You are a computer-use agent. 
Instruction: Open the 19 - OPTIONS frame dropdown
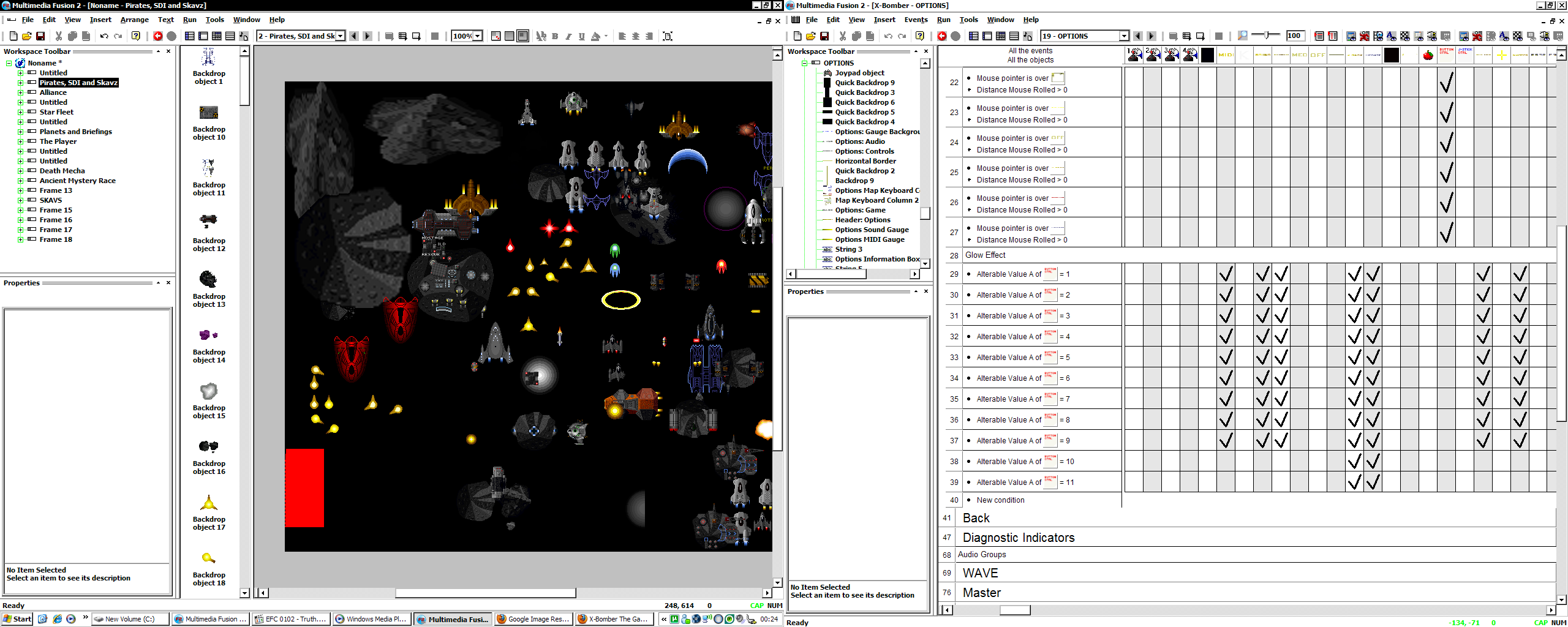point(1124,36)
